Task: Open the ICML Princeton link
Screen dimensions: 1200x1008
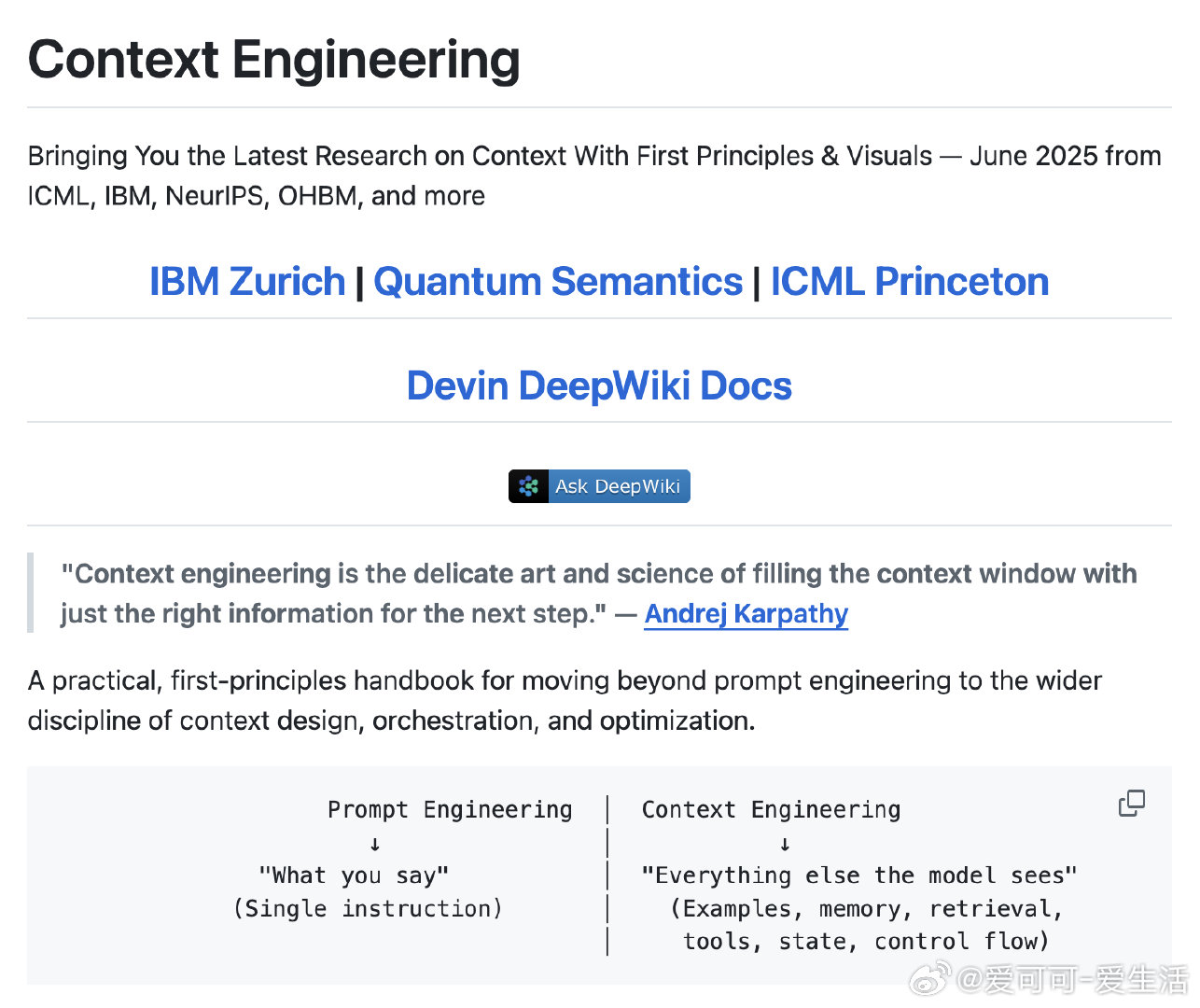Action: [910, 281]
